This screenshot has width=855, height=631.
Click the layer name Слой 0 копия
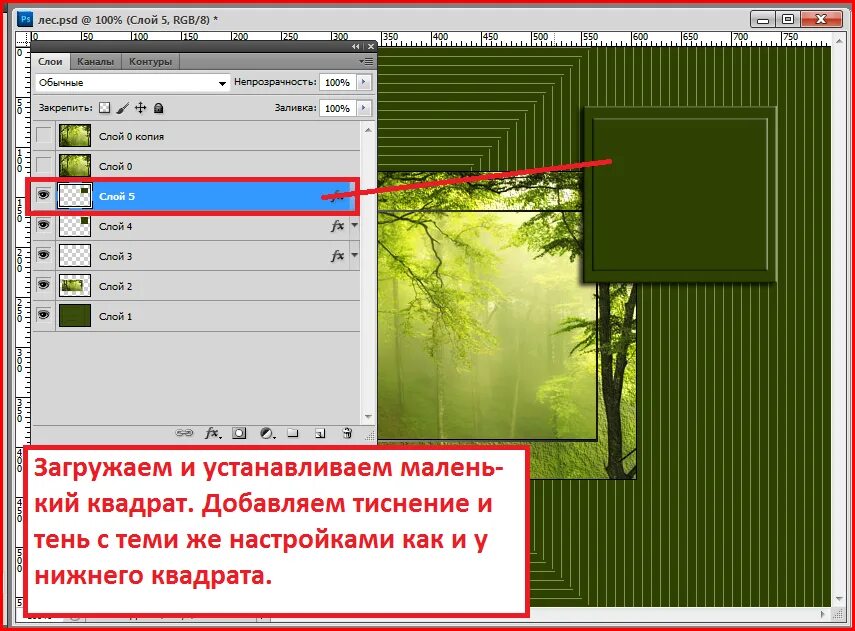[131, 136]
